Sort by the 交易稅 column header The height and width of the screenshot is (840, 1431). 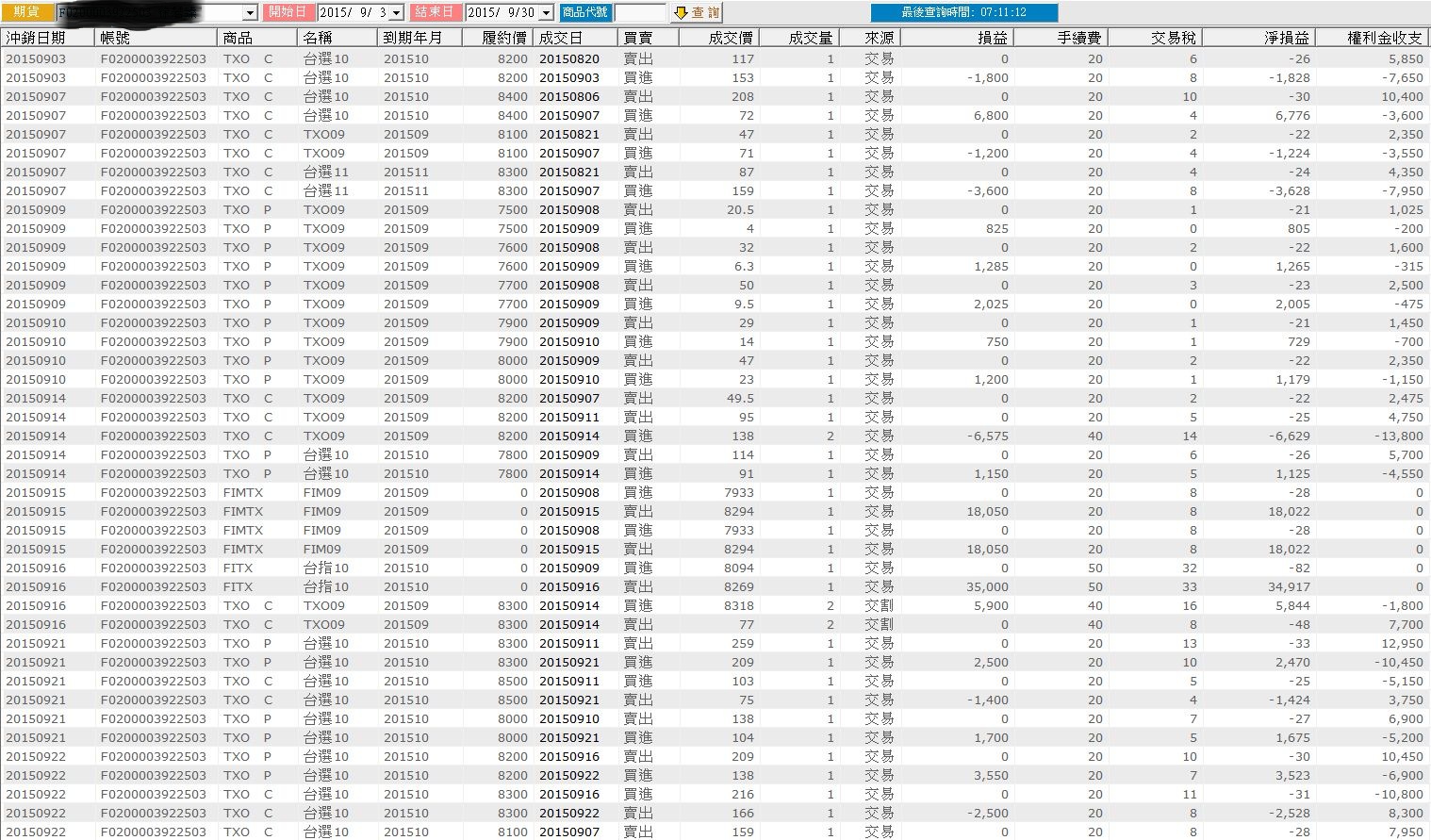tap(1155, 38)
